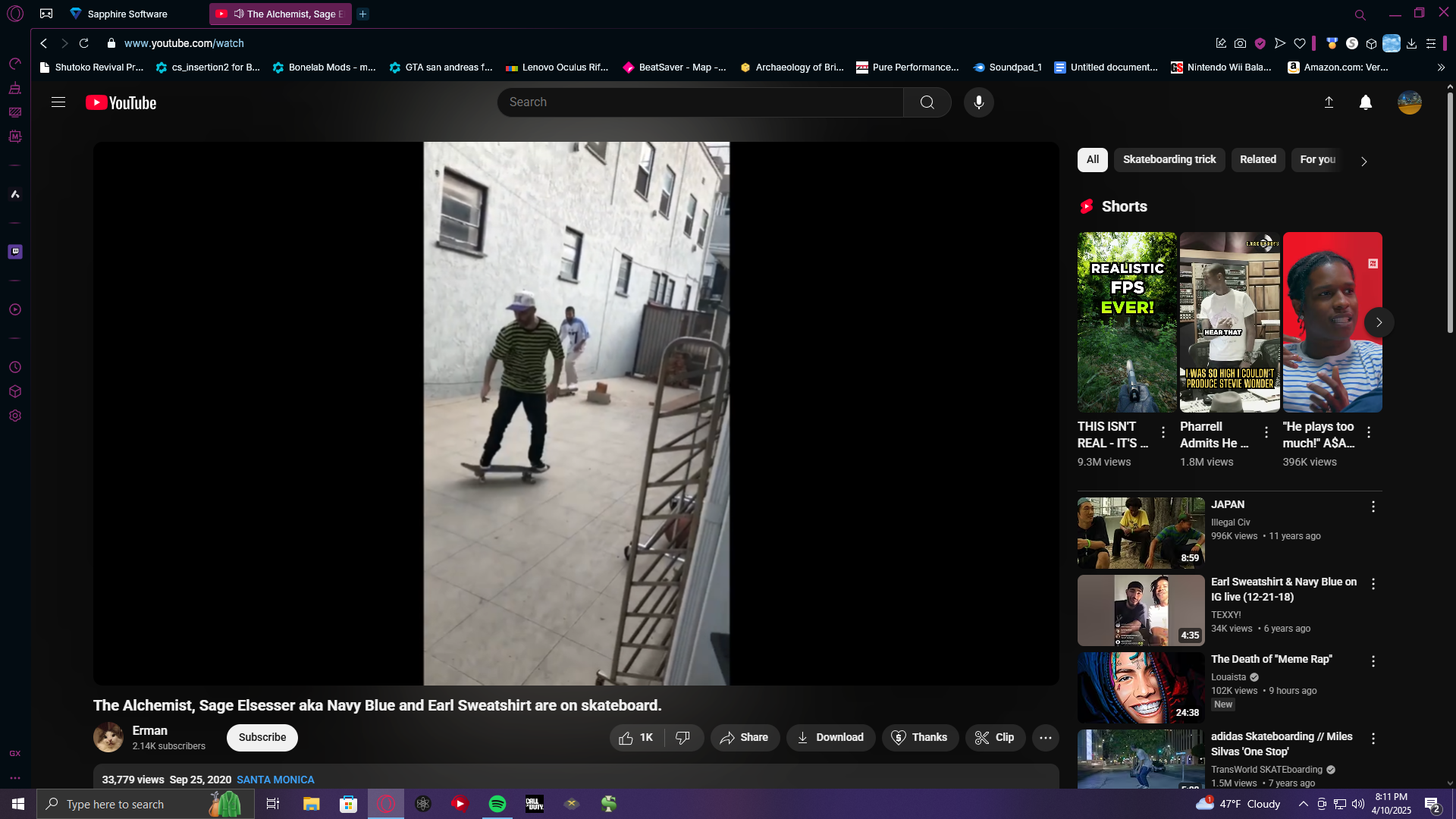Click the Share button

click(x=744, y=737)
